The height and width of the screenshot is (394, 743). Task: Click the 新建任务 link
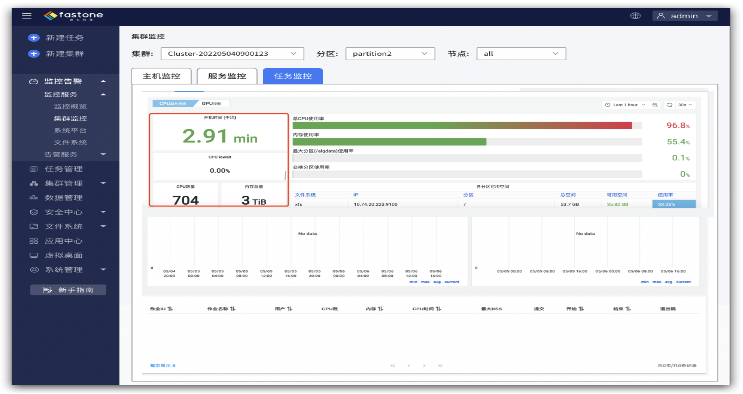coord(65,37)
